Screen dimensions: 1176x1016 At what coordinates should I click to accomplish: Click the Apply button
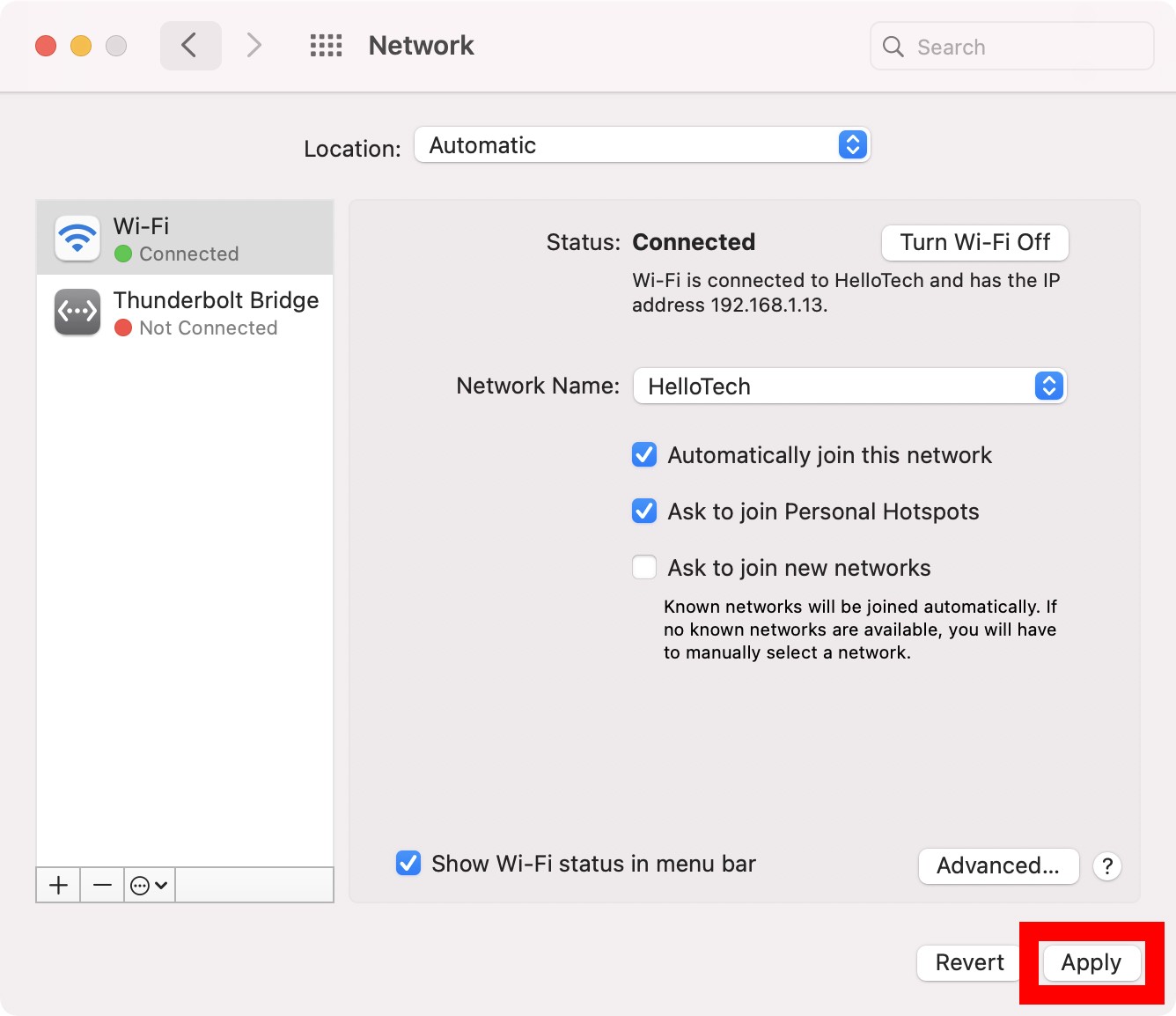tap(1091, 963)
